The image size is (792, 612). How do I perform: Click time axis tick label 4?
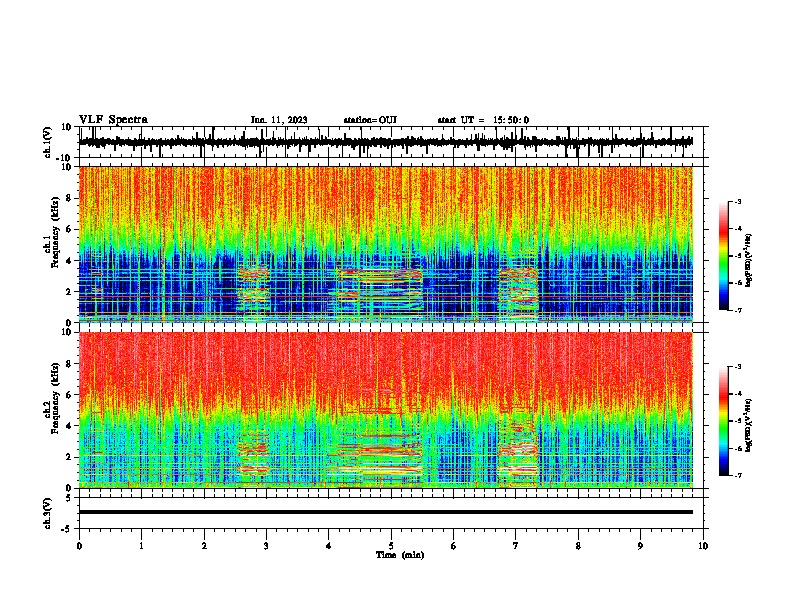(x=329, y=546)
